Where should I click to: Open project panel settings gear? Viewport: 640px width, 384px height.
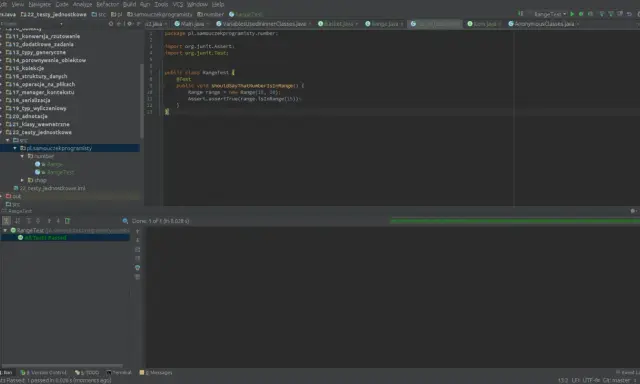tap(130, 24)
